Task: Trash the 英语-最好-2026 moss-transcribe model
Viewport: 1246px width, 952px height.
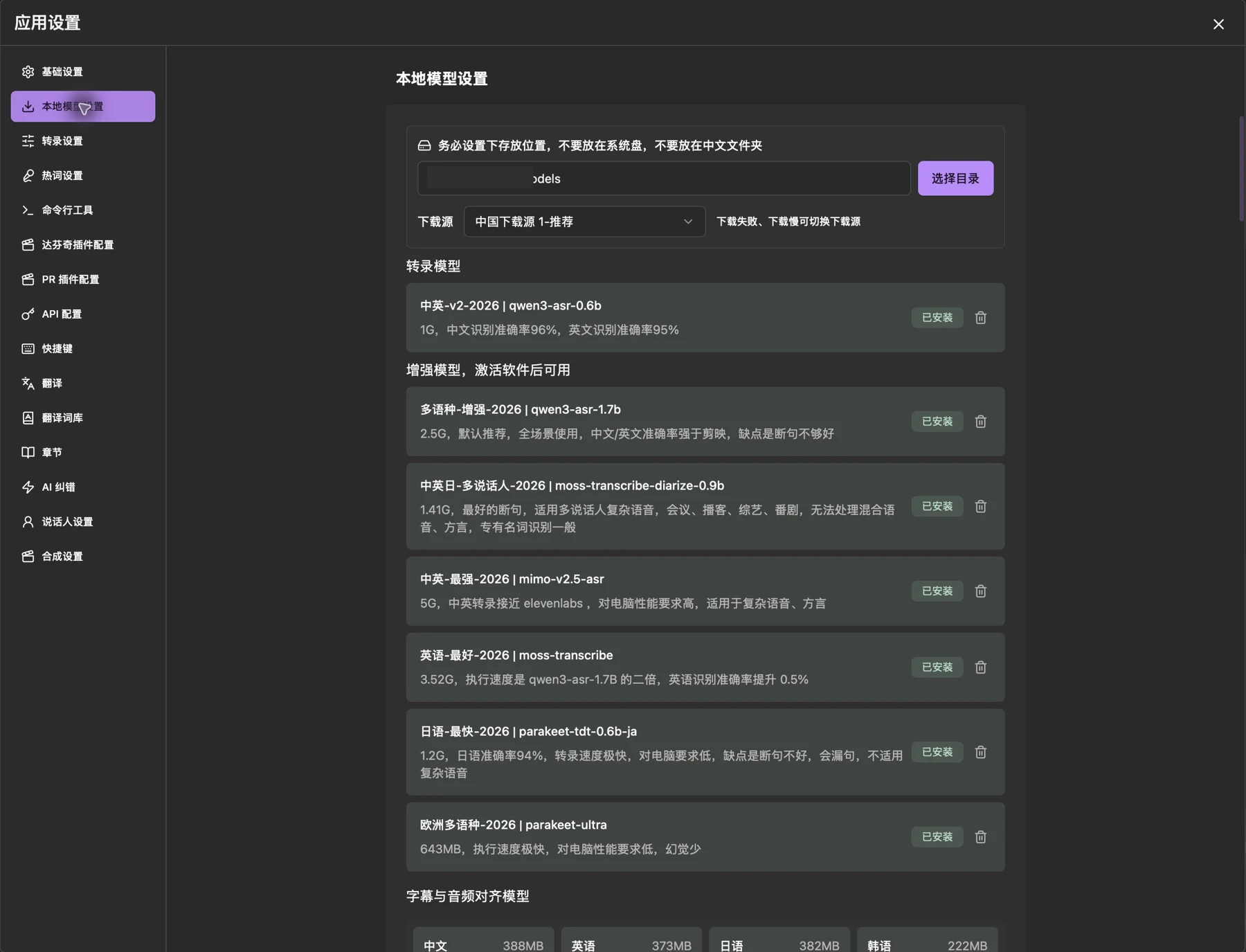Action: [980, 667]
